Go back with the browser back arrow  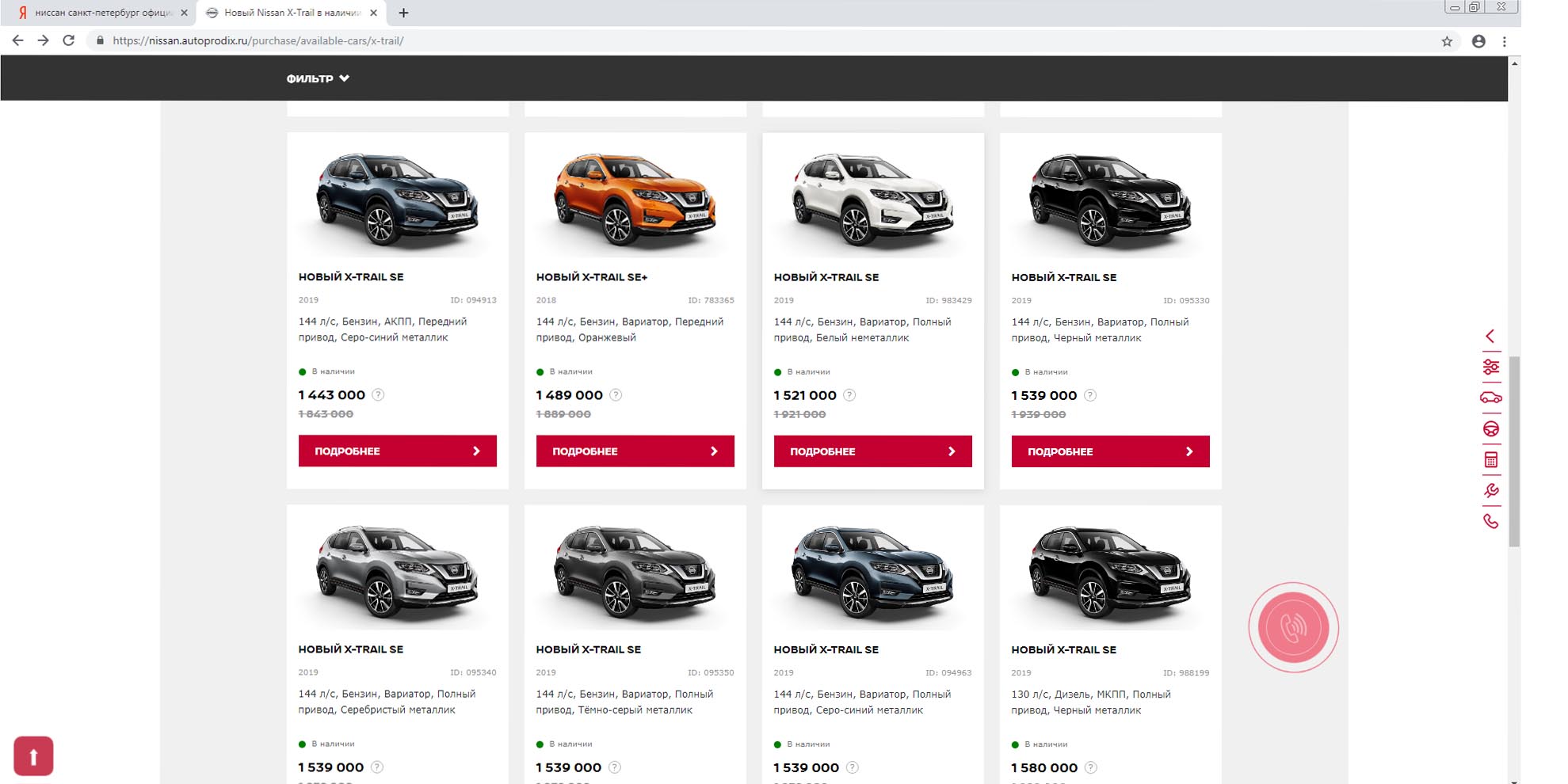click(17, 40)
